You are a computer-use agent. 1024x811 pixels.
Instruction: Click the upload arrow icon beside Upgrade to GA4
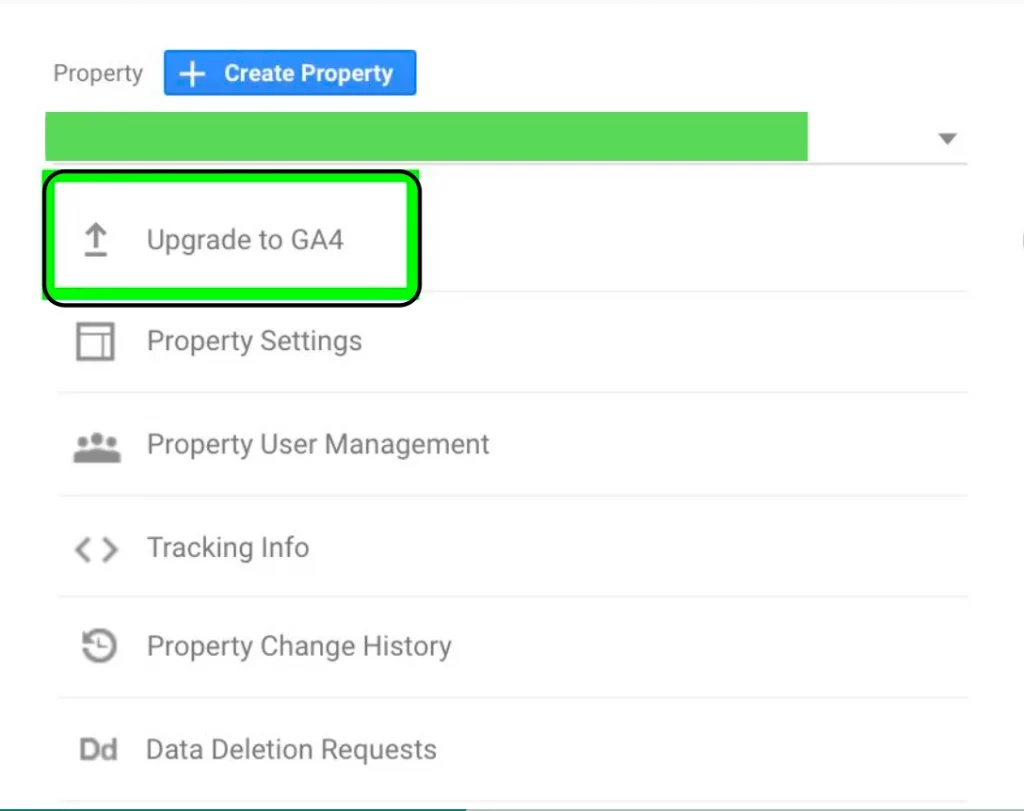96,240
